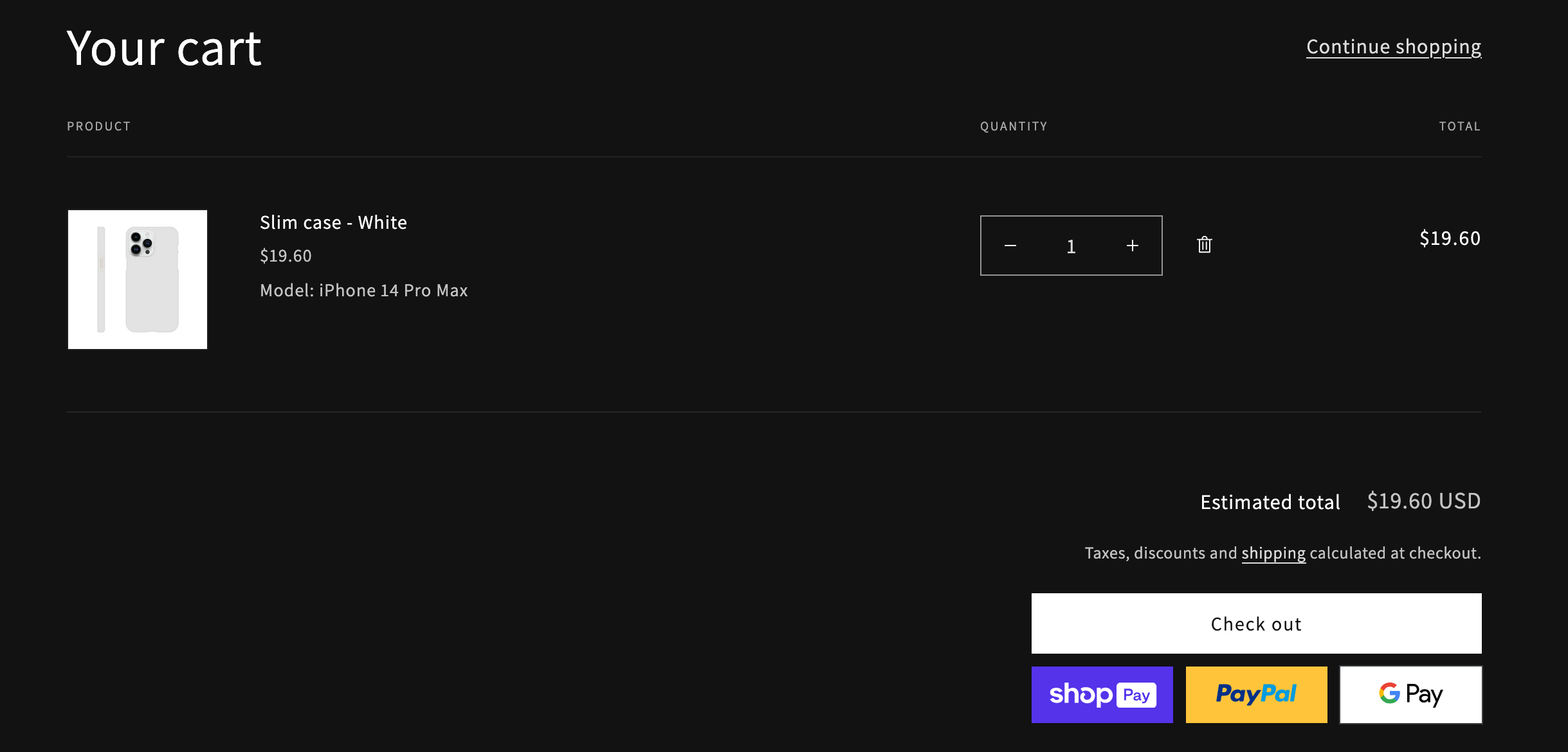Click the unit price under the product title

click(286, 256)
